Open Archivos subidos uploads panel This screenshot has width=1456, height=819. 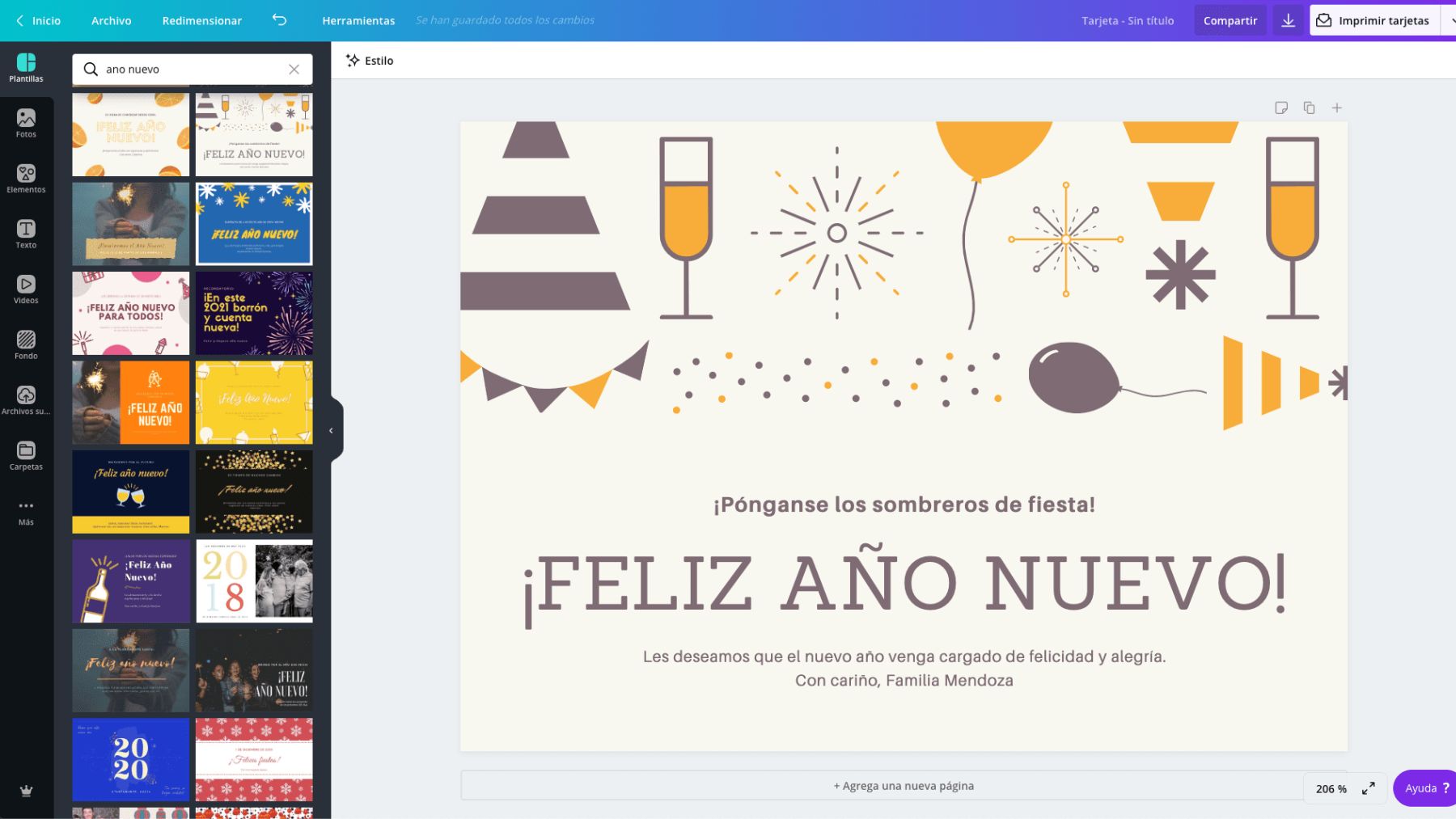[x=26, y=400]
